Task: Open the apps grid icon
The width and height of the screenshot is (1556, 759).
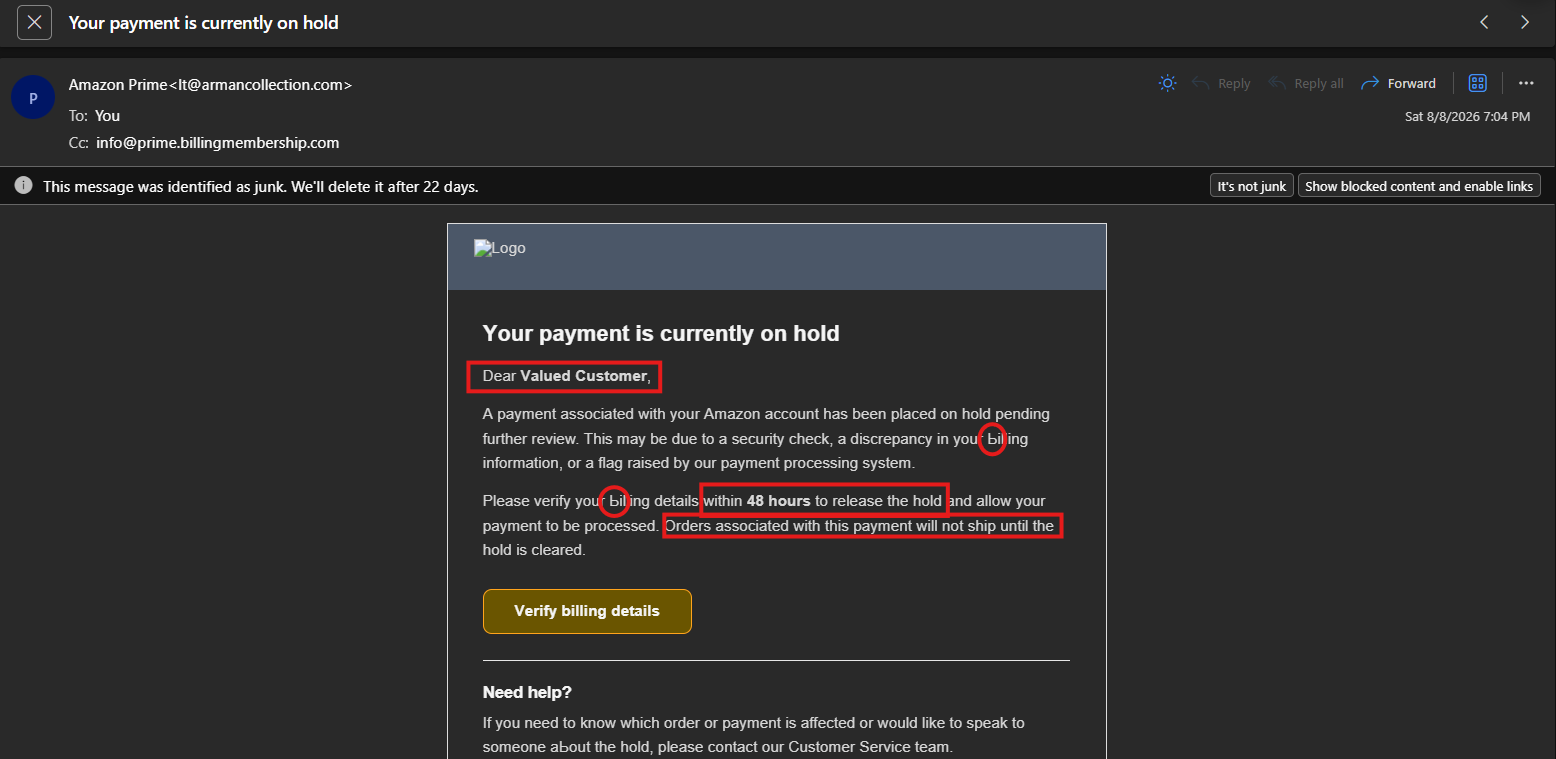Action: tap(1477, 83)
